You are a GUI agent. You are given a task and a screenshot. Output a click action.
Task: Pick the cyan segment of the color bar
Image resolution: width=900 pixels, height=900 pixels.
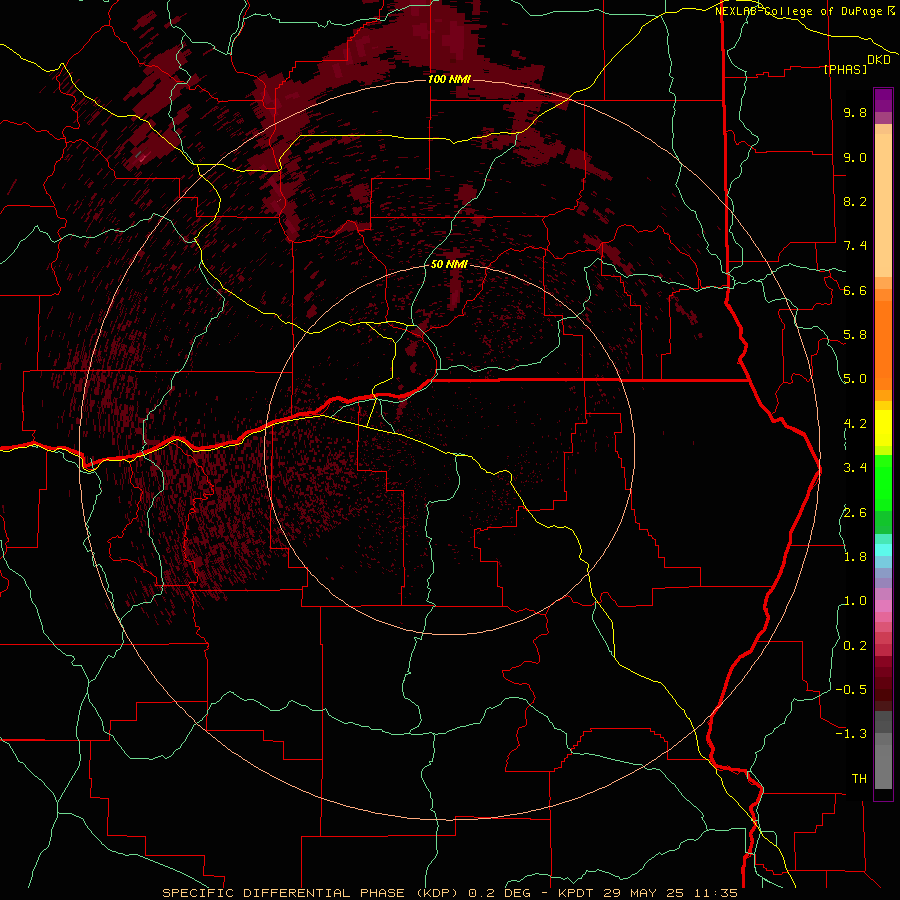[883, 550]
